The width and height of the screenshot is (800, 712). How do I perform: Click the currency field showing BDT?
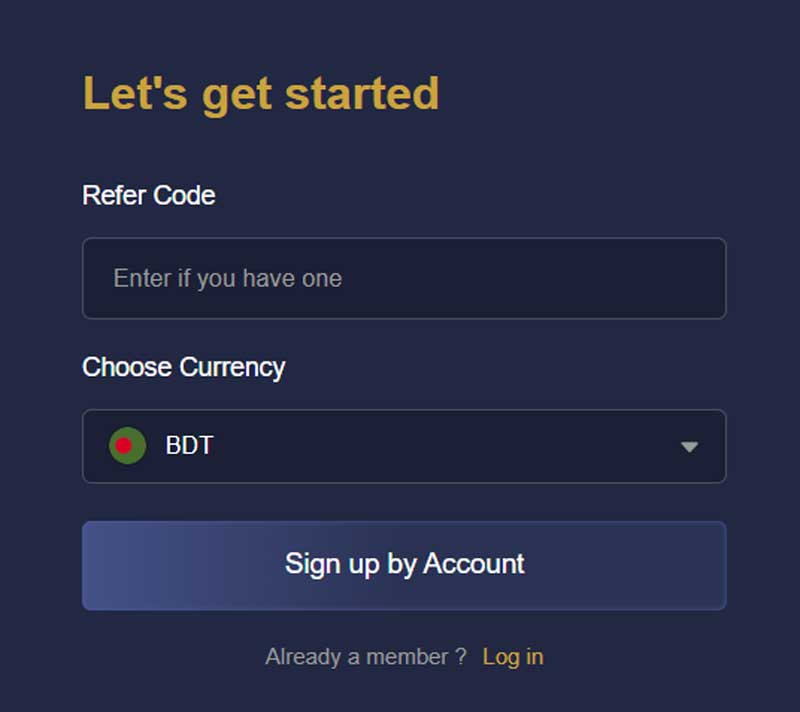tap(404, 446)
